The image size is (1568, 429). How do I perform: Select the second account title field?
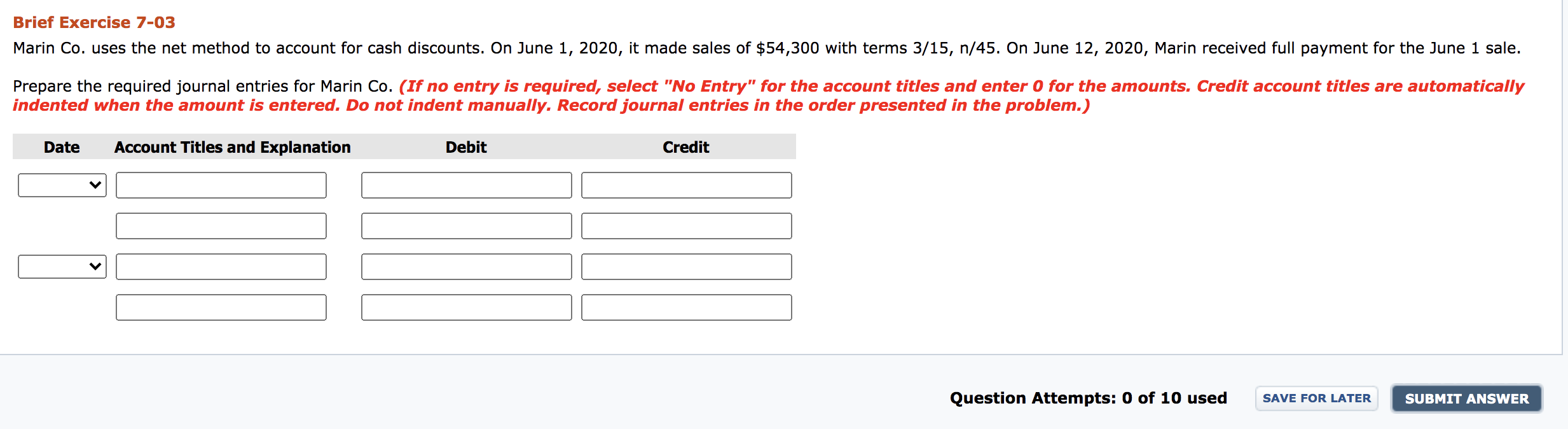pos(221,226)
